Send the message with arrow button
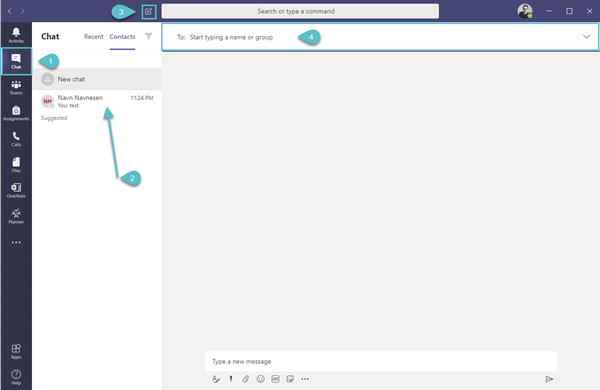This screenshot has height=390, width=600. [549, 379]
